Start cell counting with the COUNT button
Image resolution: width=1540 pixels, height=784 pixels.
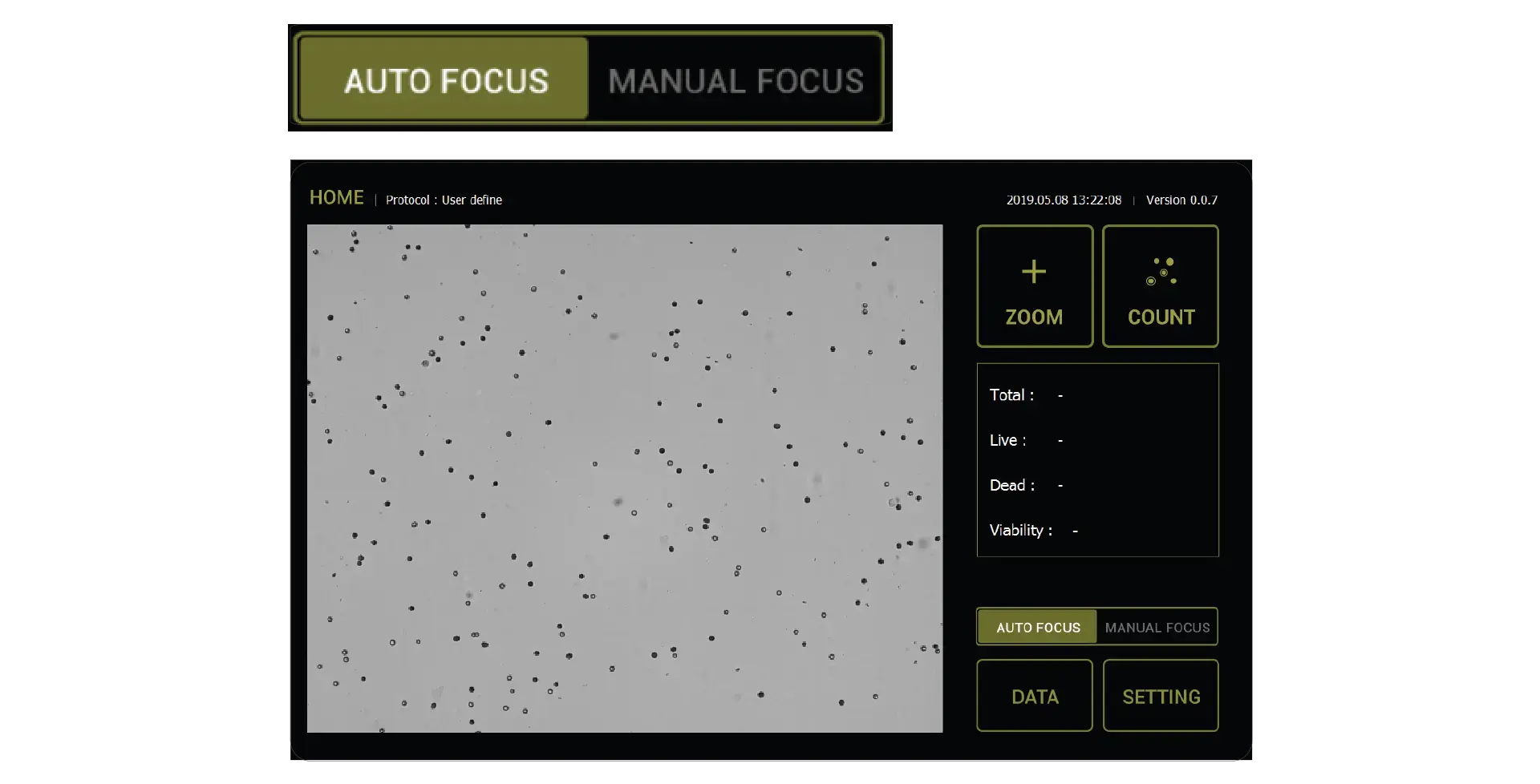click(1161, 286)
